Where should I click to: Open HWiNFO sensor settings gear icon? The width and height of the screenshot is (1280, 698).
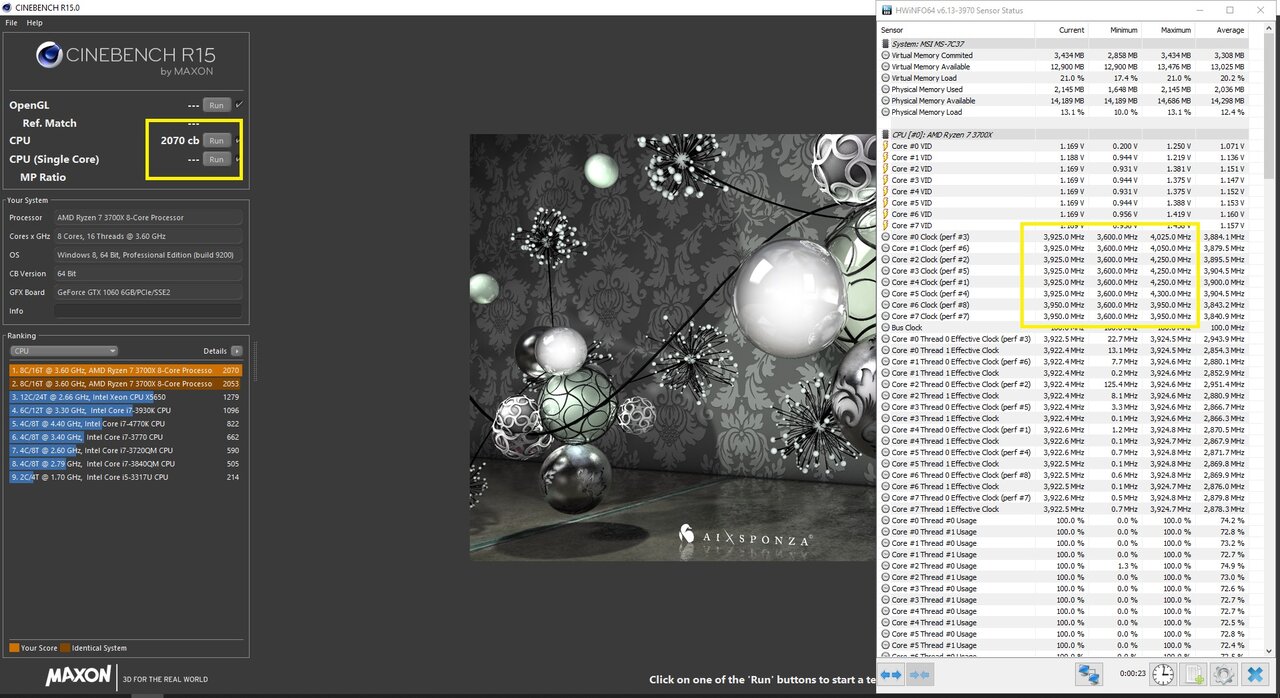(1224, 675)
